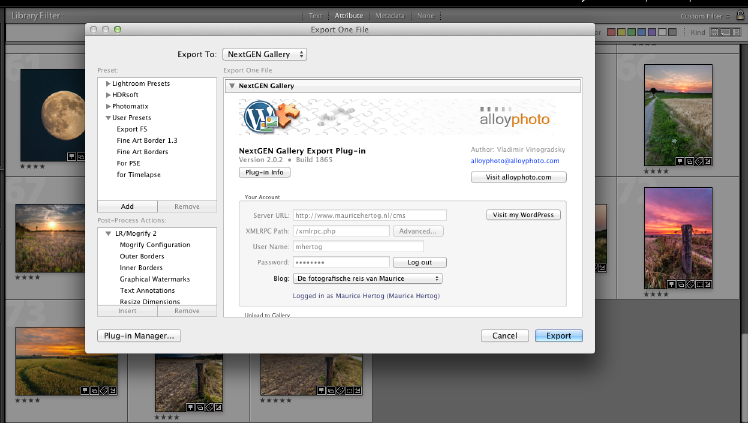Filter by white custom label swatch

[x=662, y=32]
